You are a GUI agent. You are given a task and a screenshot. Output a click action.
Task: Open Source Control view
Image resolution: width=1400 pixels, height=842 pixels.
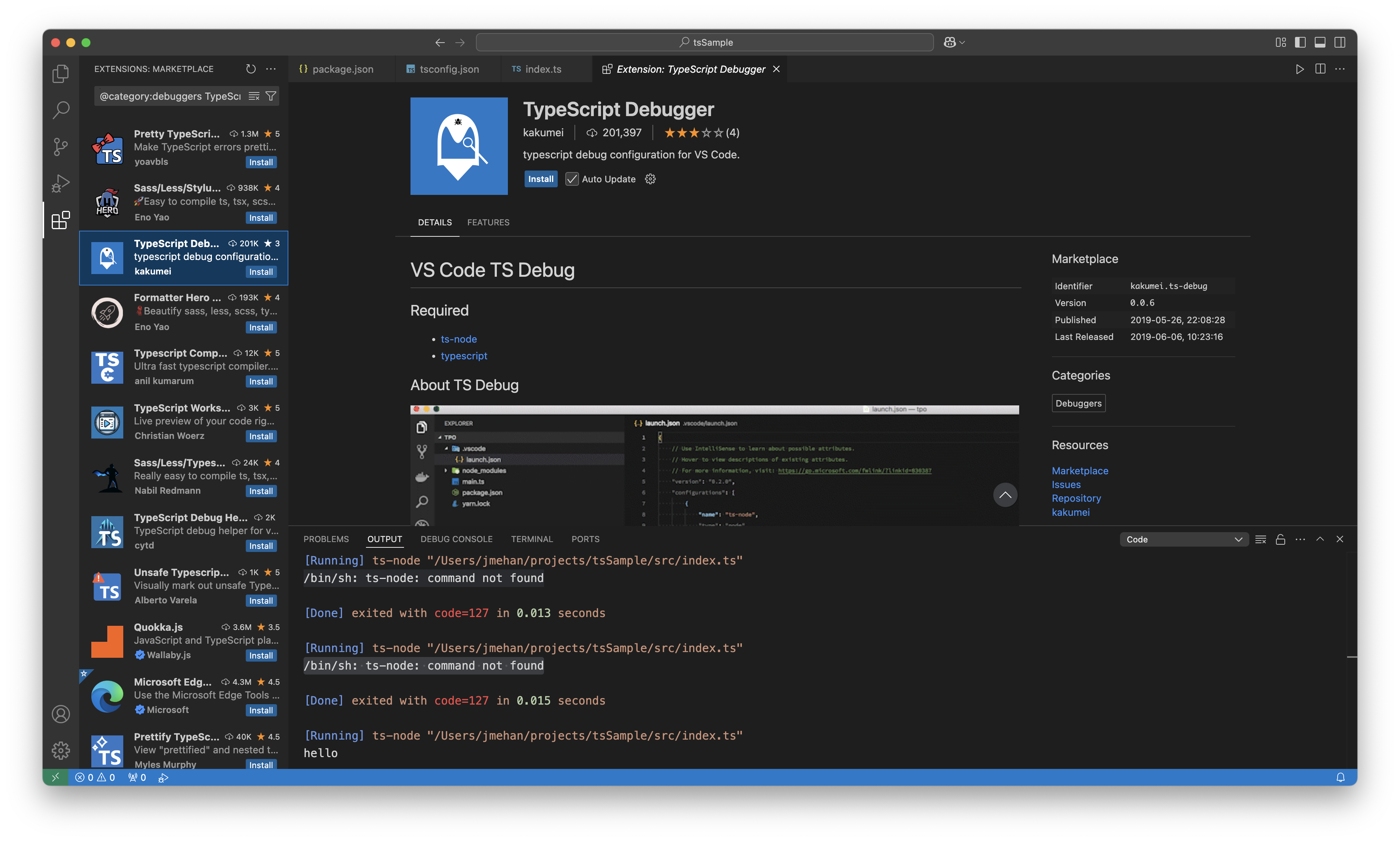pos(60,147)
